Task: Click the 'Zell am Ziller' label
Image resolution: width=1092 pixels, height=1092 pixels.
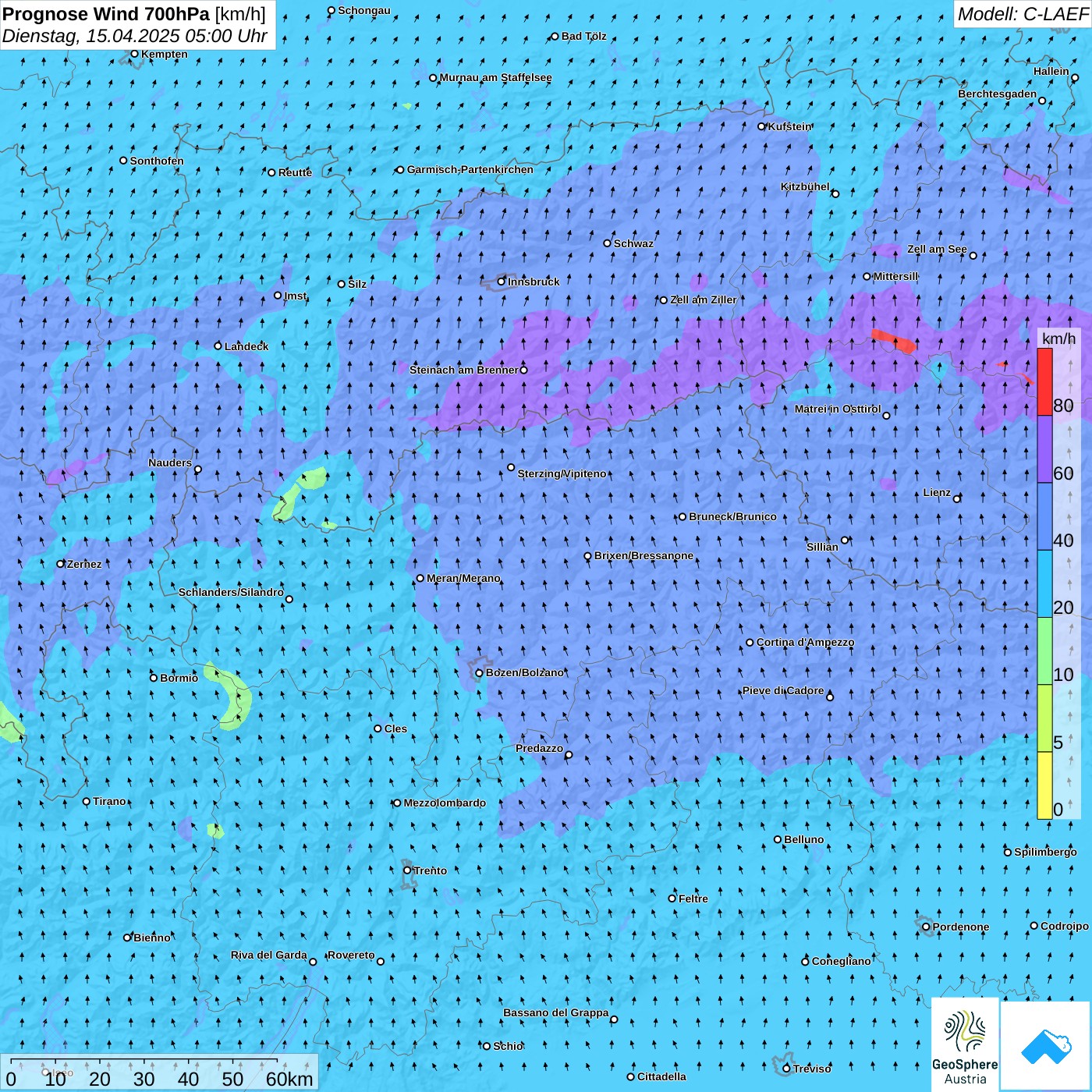Action: click(x=704, y=300)
